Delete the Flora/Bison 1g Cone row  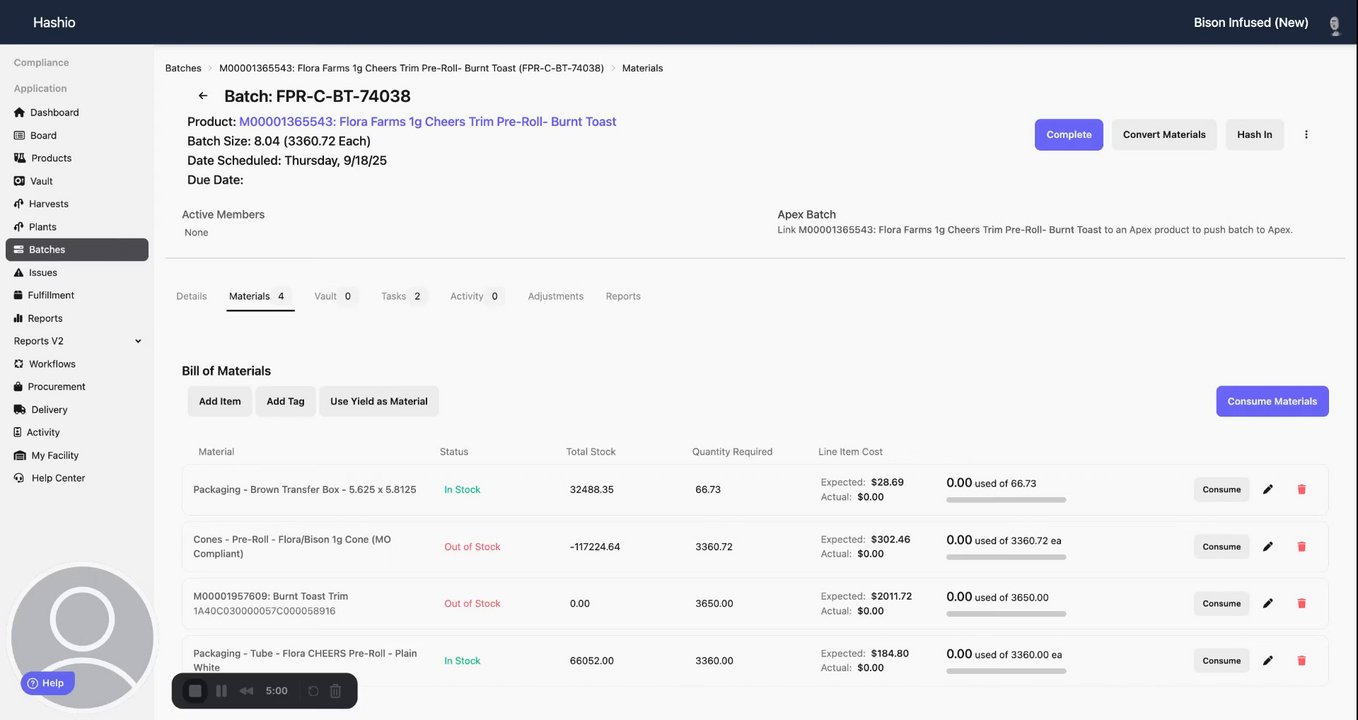(x=1301, y=546)
